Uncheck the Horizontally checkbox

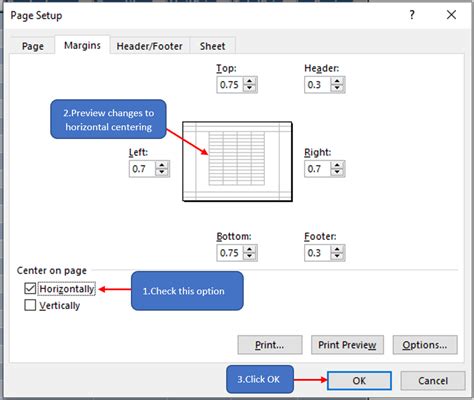tap(30, 288)
